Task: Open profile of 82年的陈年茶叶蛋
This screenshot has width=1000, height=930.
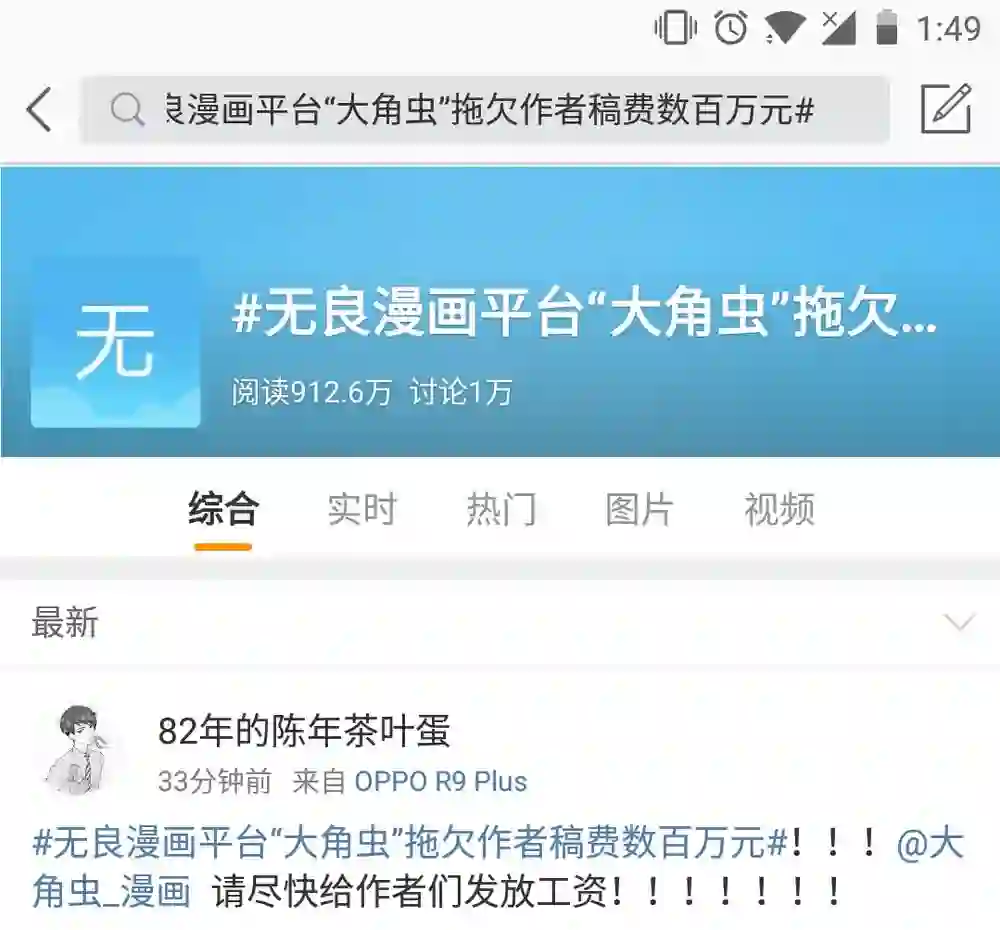Action: pyautogui.click(x=304, y=731)
